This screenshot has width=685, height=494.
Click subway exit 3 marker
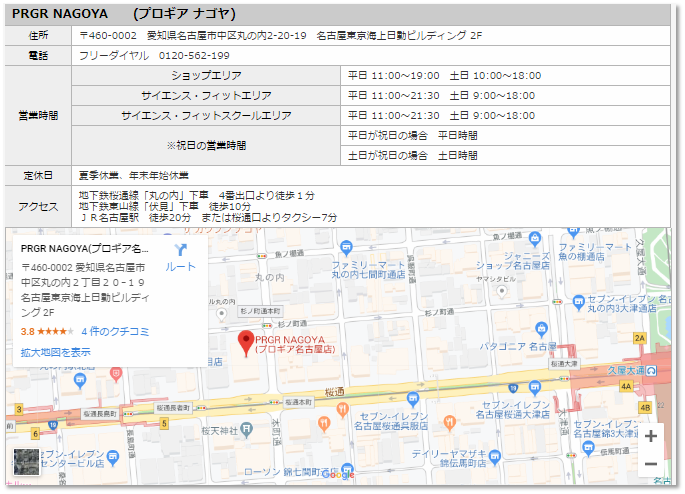pos(19,409)
